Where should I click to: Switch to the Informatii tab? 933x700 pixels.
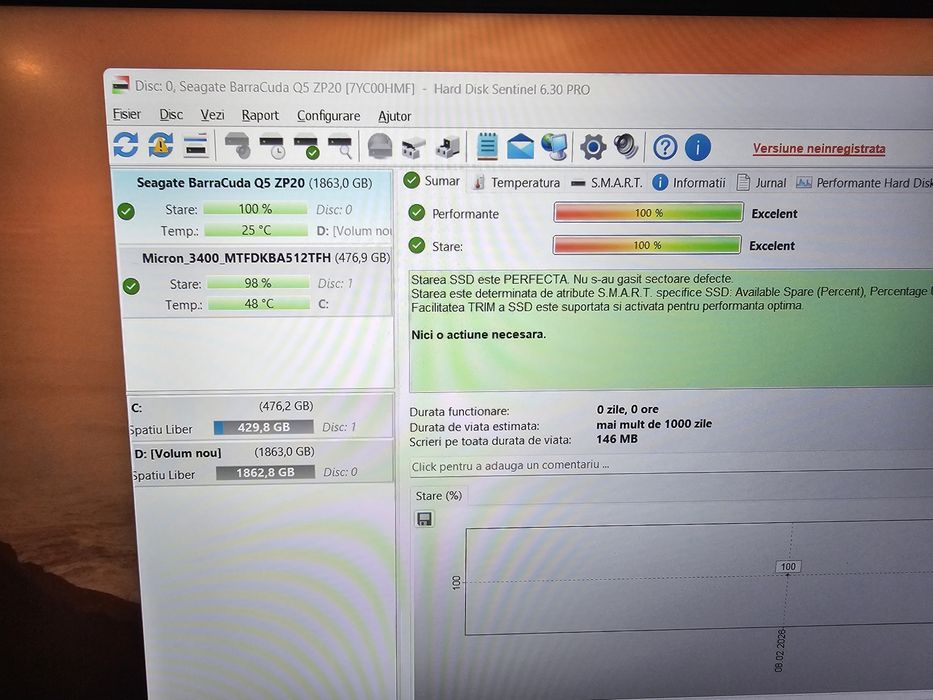(x=689, y=183)
